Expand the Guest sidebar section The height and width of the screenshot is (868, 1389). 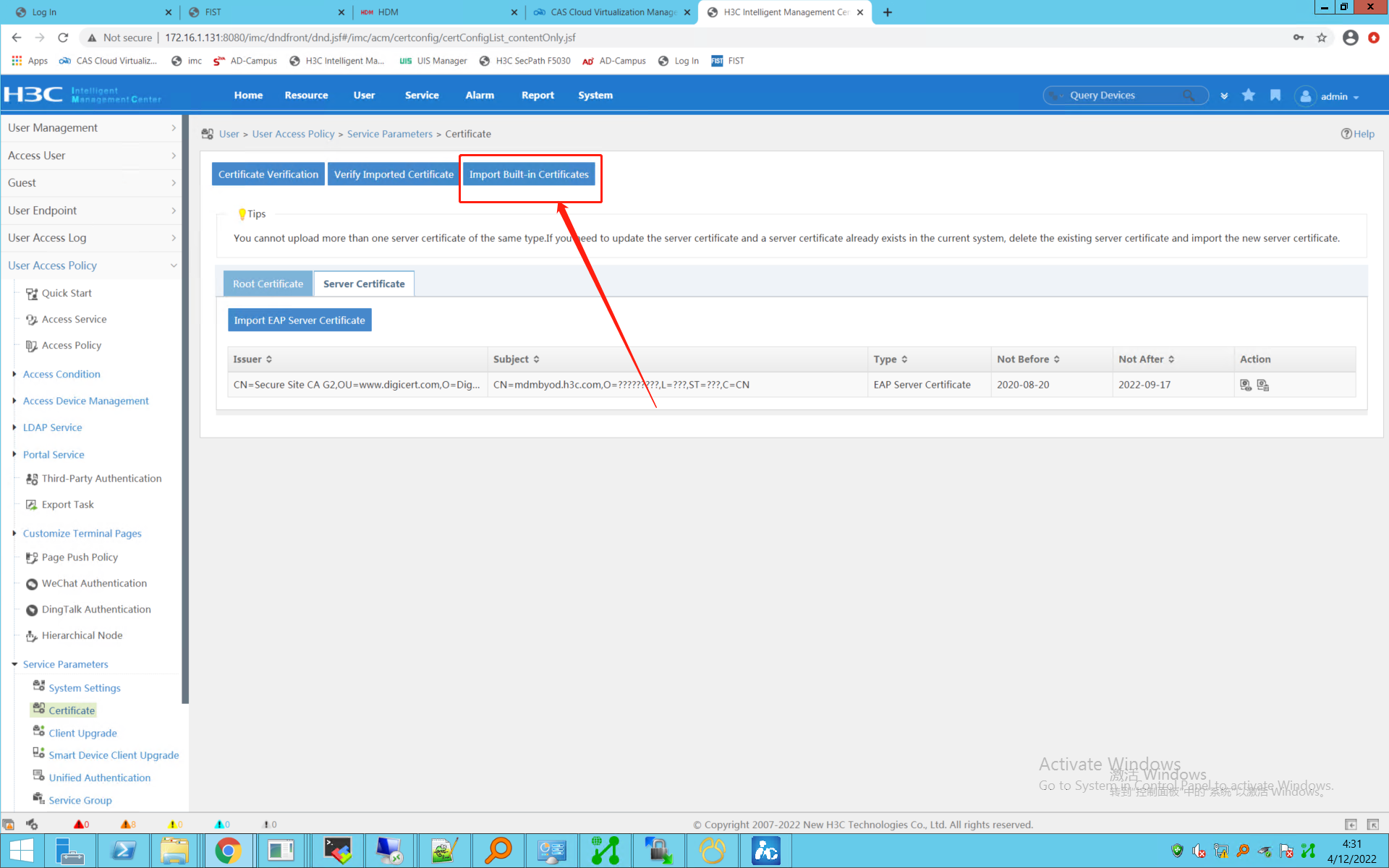tap(91, 182)
